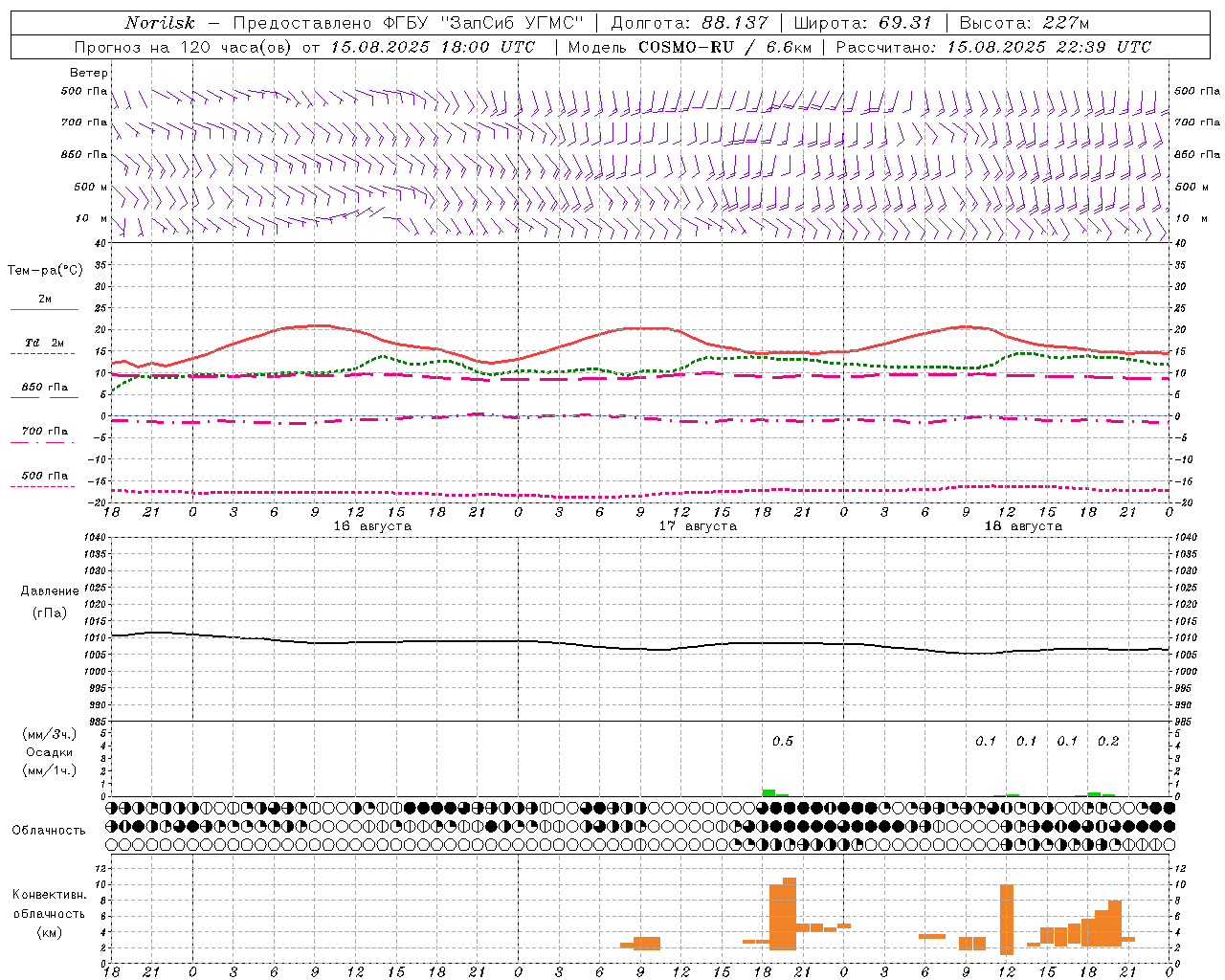Click the Облачность cloudiness label
This screenshot has width=1225, height=980.
(49, 830)
